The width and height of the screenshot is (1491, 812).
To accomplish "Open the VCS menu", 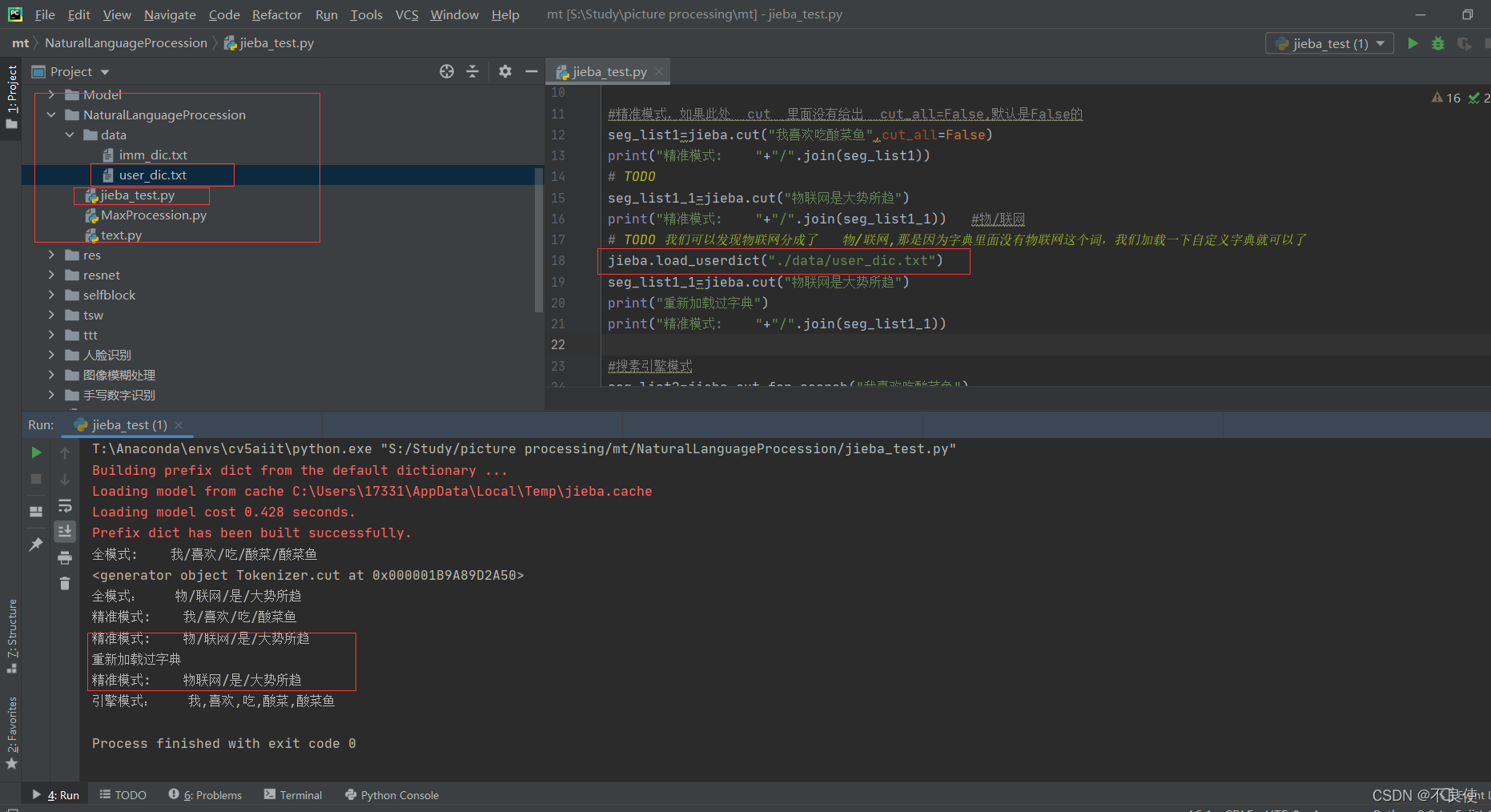I will point(407,14).
